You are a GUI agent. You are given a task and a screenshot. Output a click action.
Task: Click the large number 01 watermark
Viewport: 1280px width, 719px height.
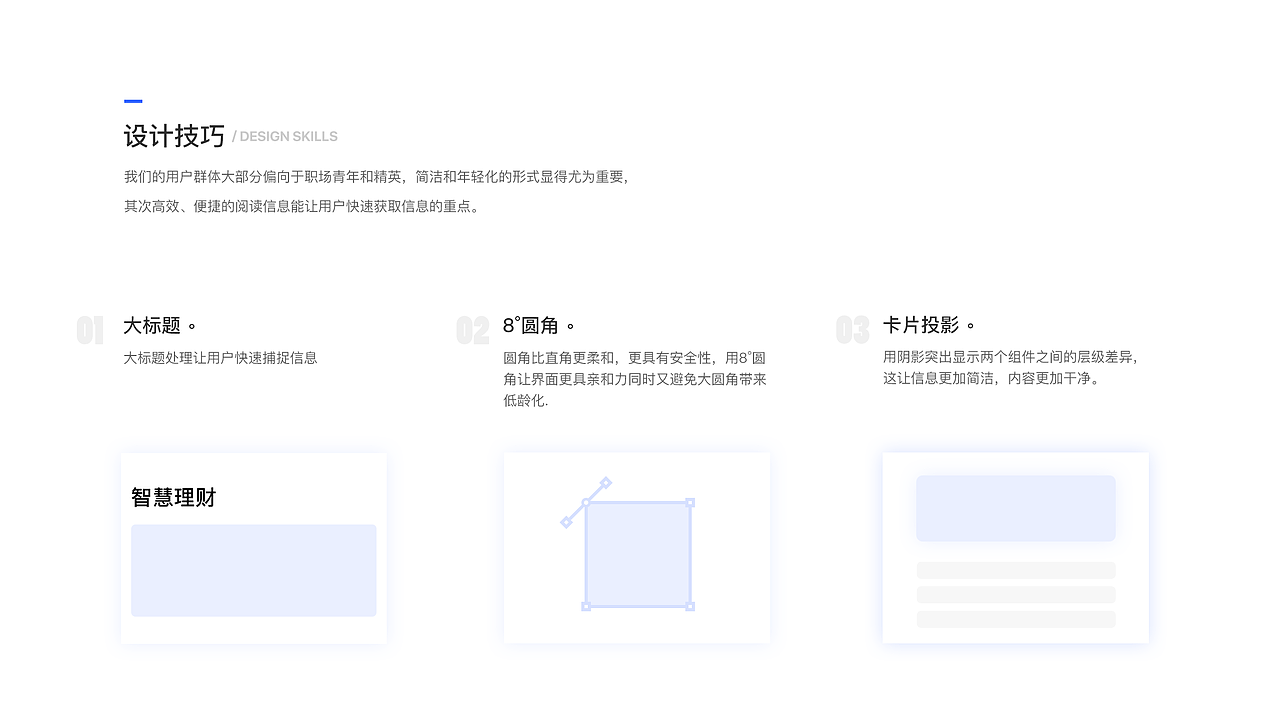point(89,330)
